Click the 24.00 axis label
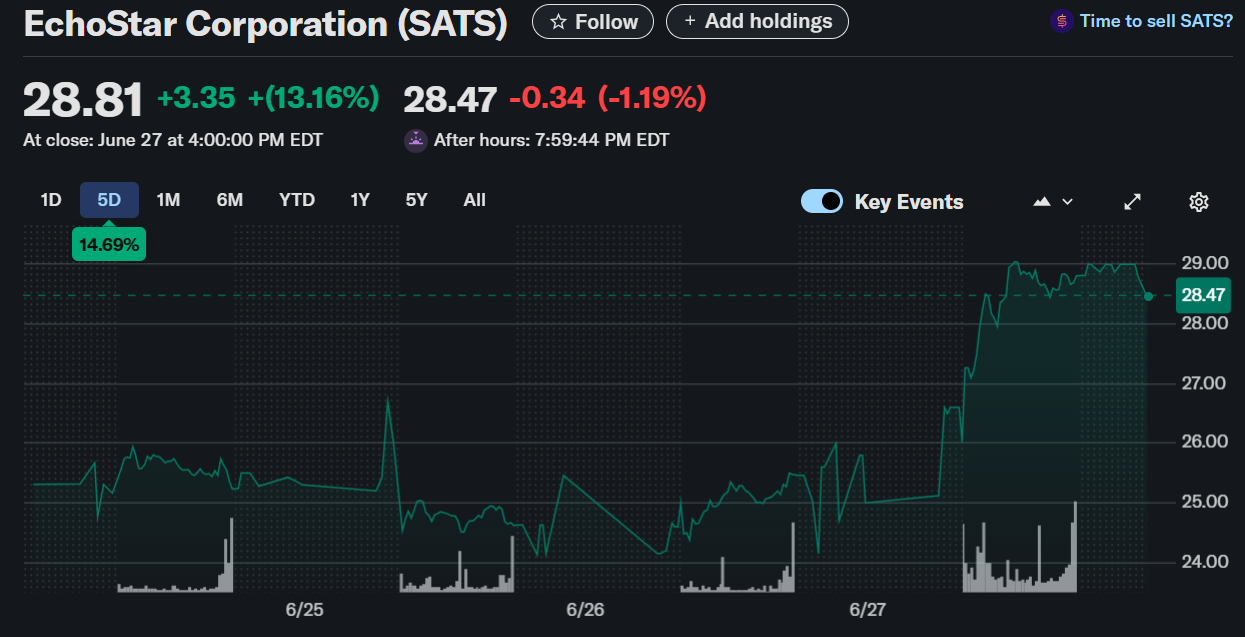 [x=1204, y=561]
